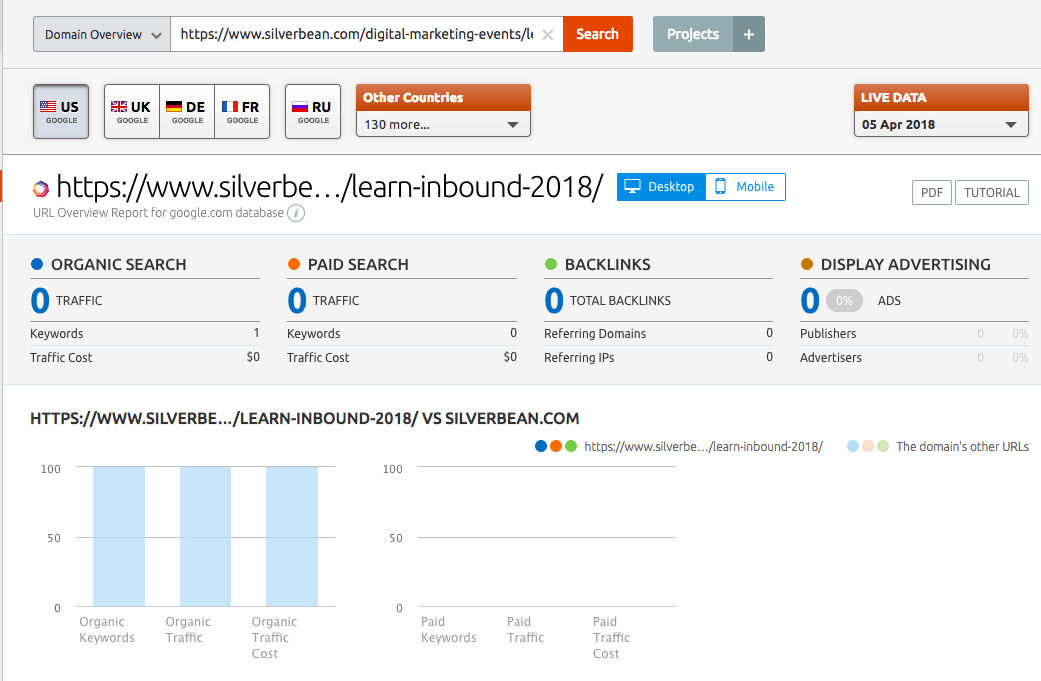Open the Domain Overview report type dropdown
1041x681 pixels.
click(x=100, y=33)
